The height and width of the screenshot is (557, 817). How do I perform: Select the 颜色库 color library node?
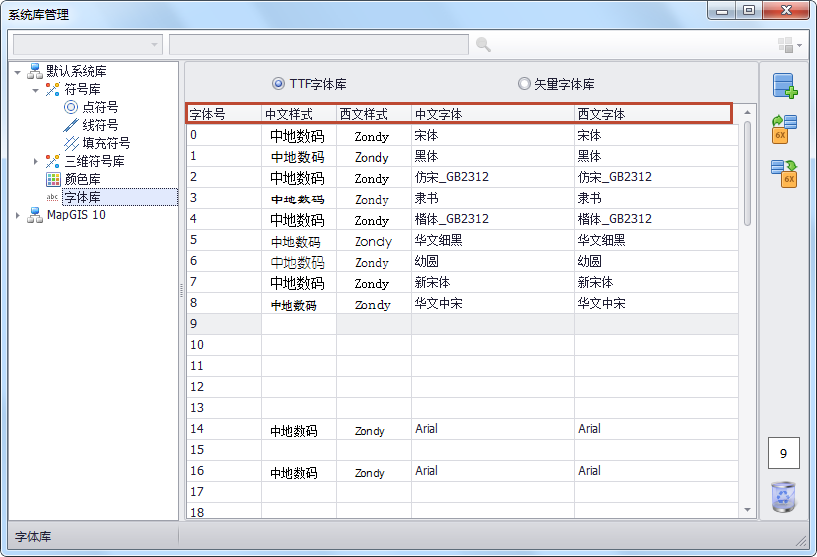pyautogui.click(x=81, y=179)
